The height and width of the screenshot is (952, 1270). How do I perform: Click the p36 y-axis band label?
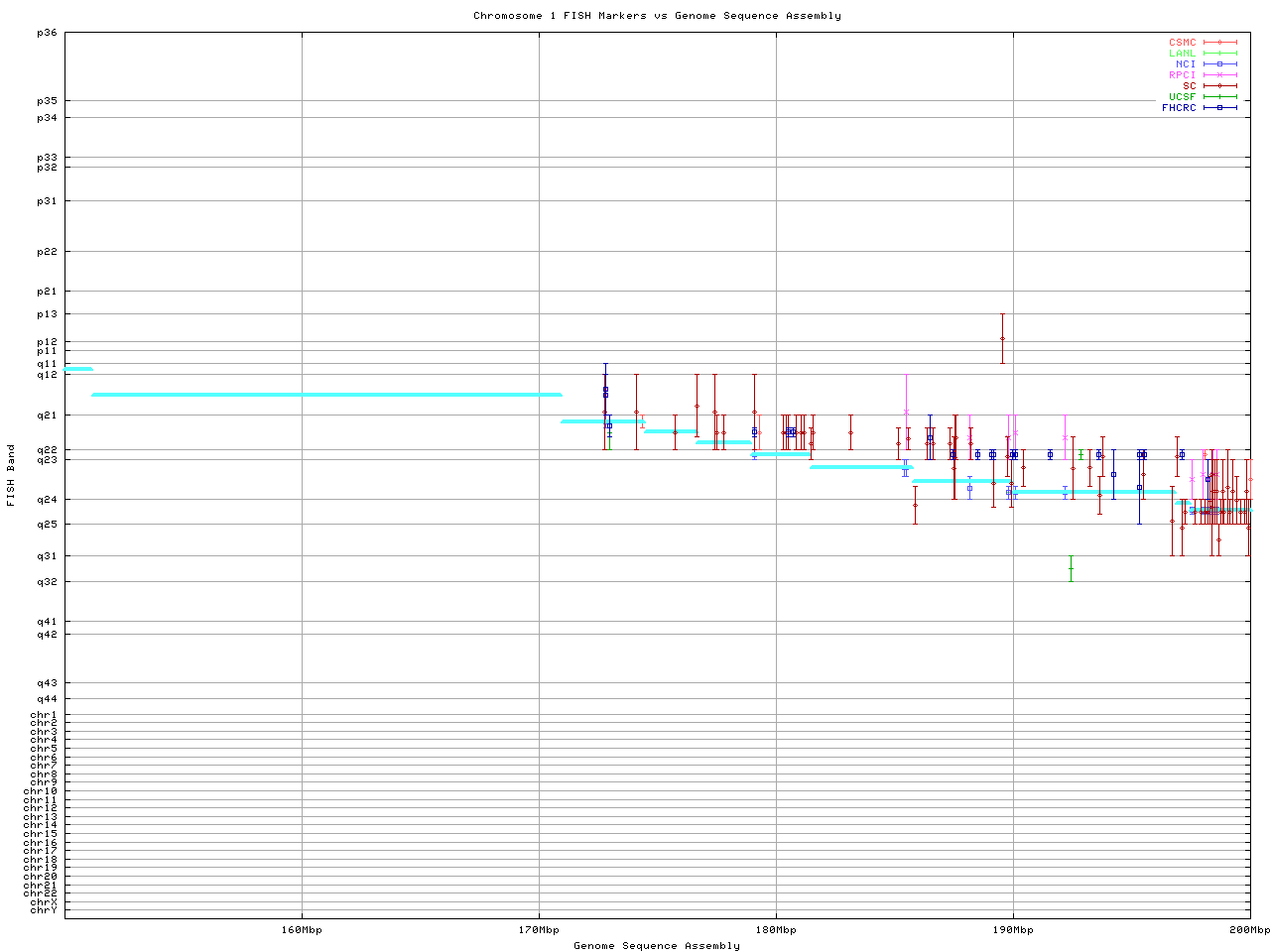pyautogui.click(x=47, y=33)
